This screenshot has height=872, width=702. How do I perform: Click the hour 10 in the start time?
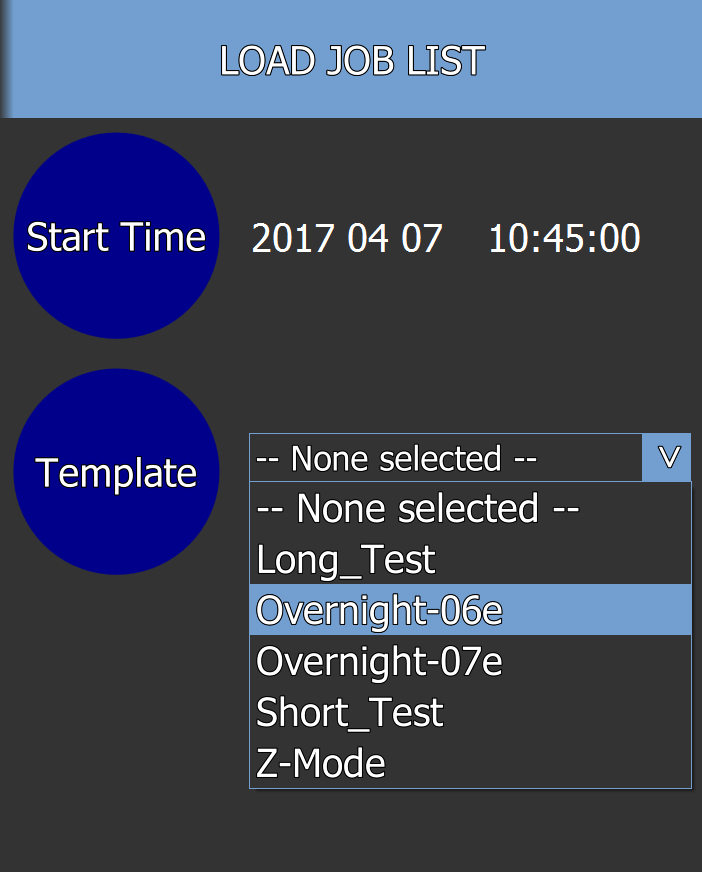pyautogui.click(x=508, y=238)
